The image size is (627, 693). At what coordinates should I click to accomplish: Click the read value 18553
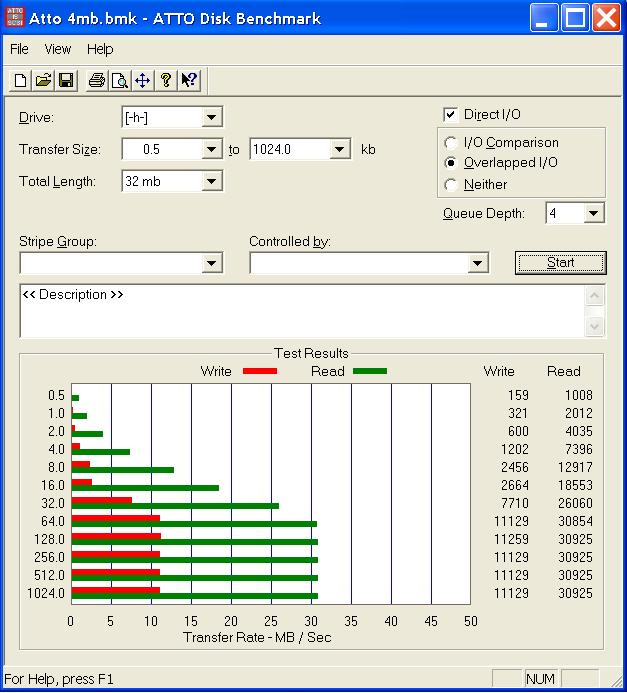(575, 485)
